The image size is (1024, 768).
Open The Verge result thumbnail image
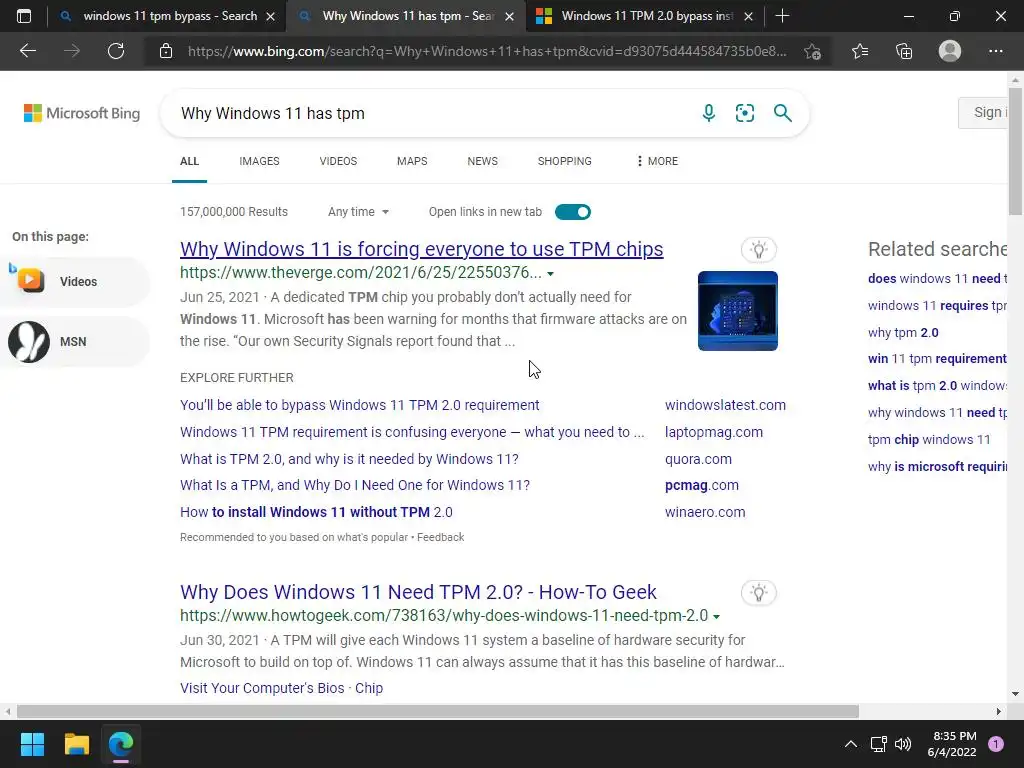tap(738, 311)
